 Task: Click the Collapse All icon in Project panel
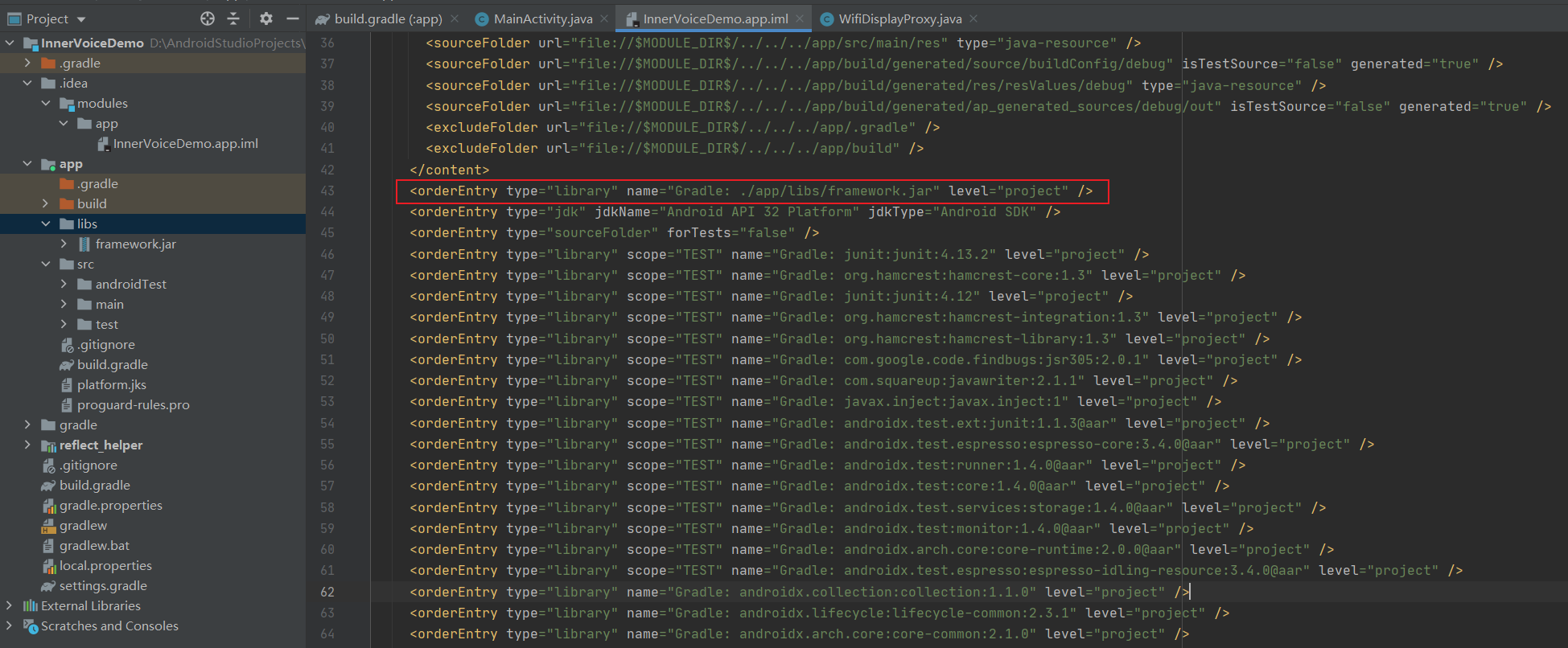coord(233,18)
